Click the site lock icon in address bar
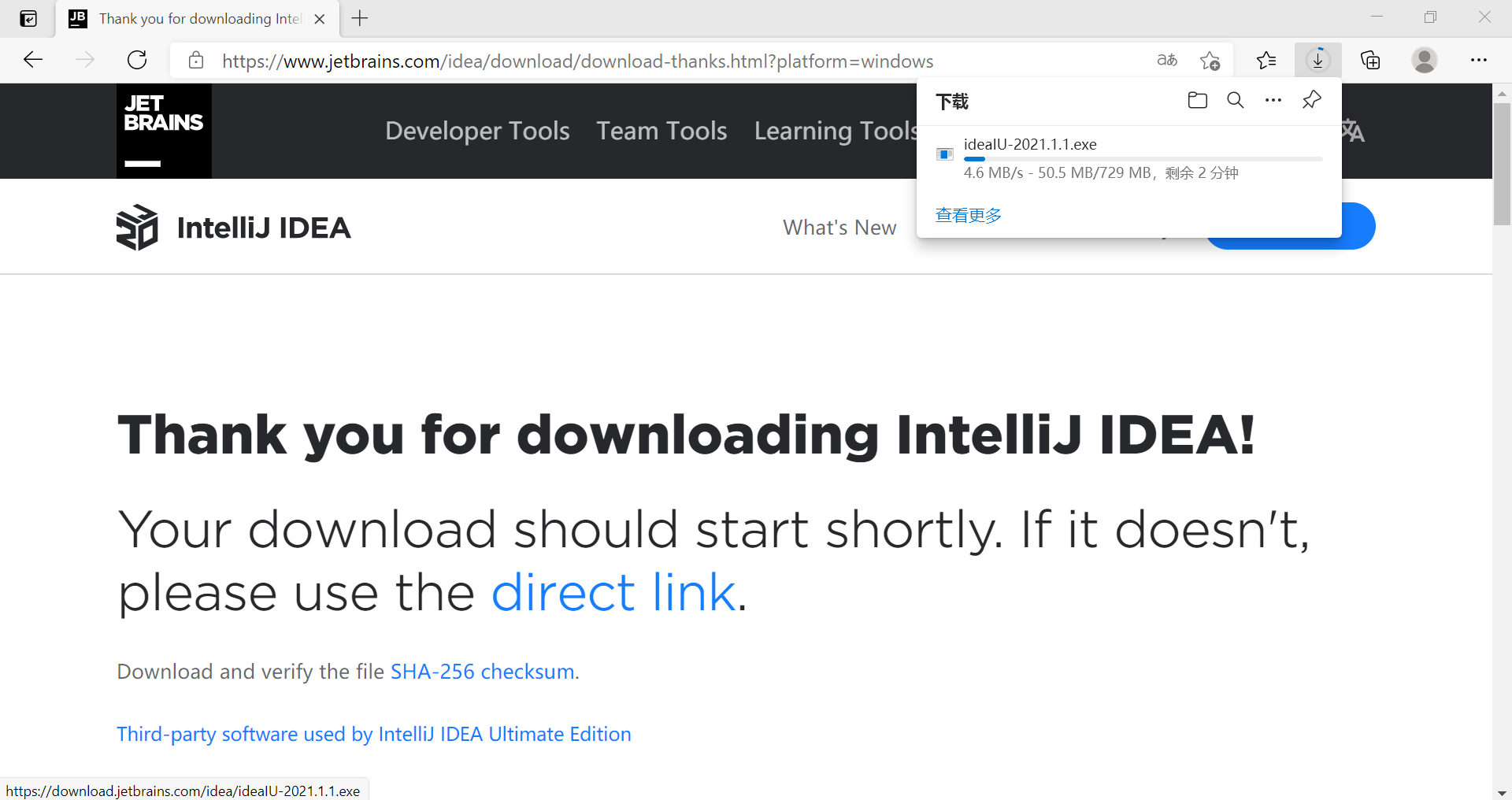The width and height of the screenshot is (1512, 800). [x=196, y=61]
